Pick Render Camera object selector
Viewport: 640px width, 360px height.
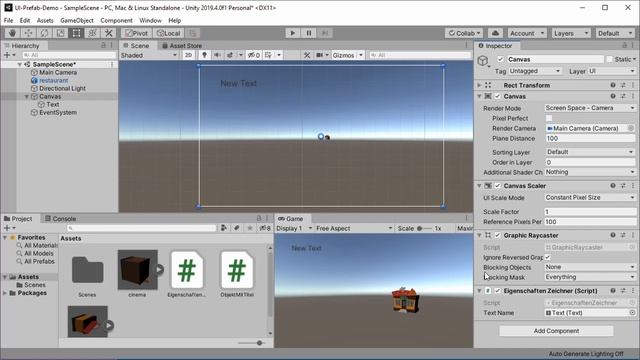pos(631,128)
